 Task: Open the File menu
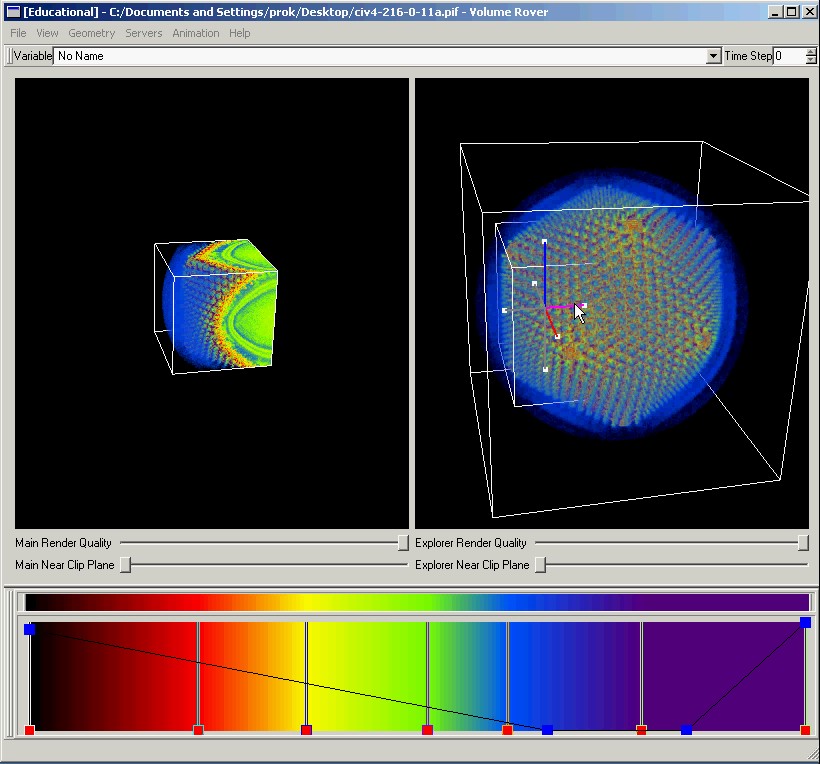tap(18, 33)
